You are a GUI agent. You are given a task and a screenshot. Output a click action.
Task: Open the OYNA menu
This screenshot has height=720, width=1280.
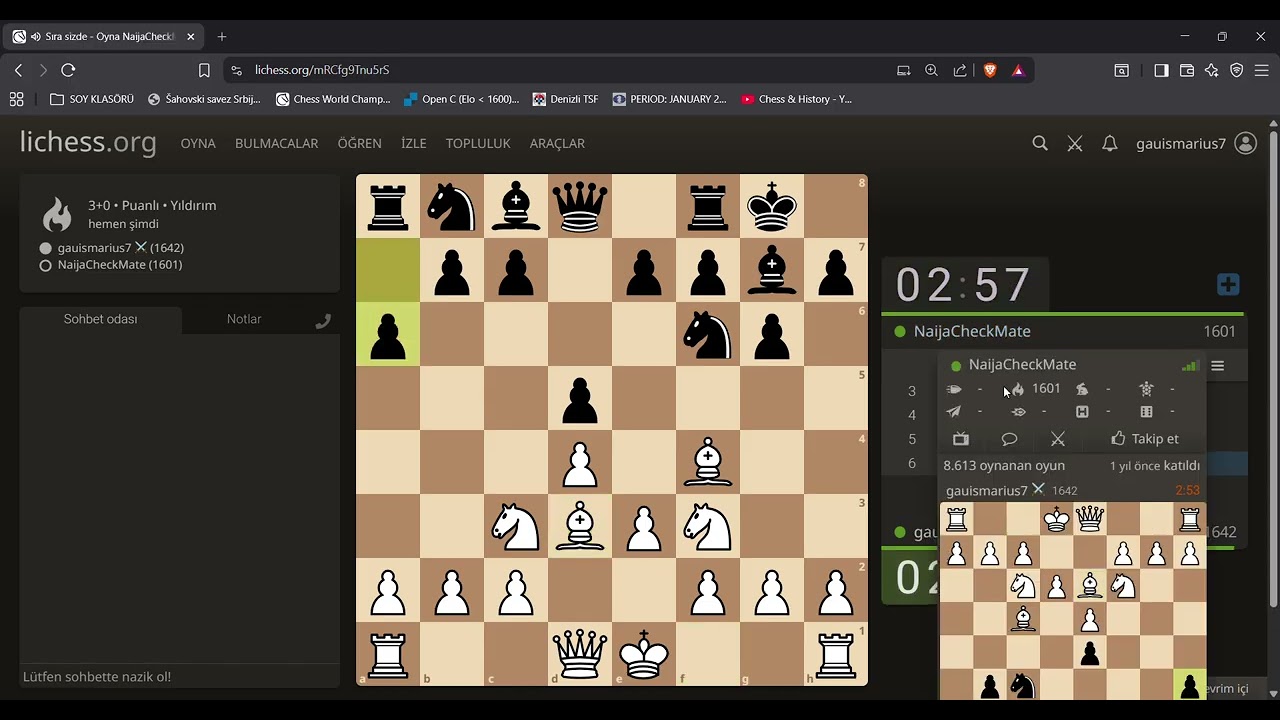click(198, 143)
